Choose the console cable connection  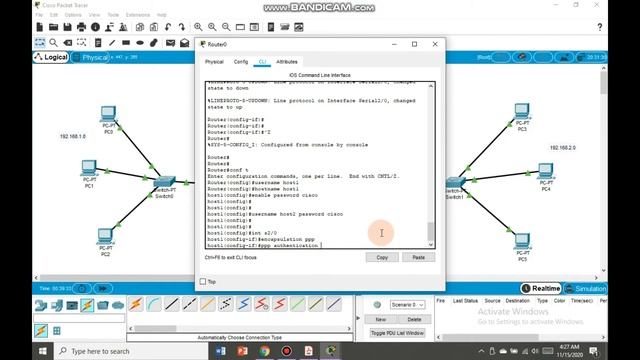[154, 304]
